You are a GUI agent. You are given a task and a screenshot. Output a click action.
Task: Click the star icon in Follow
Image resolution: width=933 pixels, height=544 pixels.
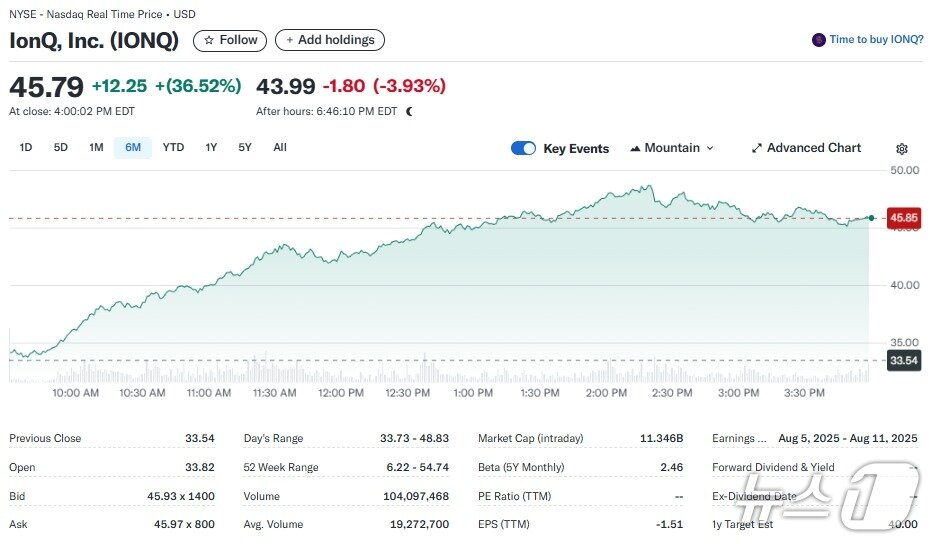coord(209,40)
